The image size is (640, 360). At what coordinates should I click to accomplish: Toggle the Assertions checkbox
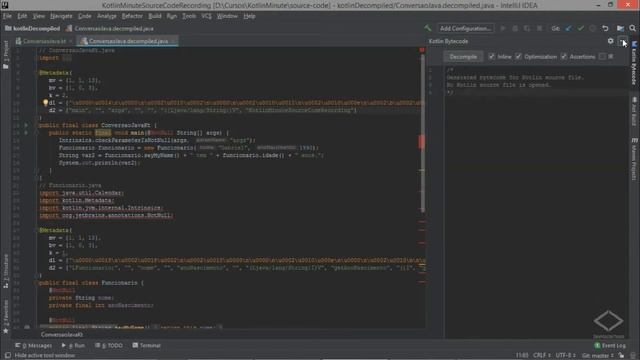pyautogui.click(x=563, y=56)
